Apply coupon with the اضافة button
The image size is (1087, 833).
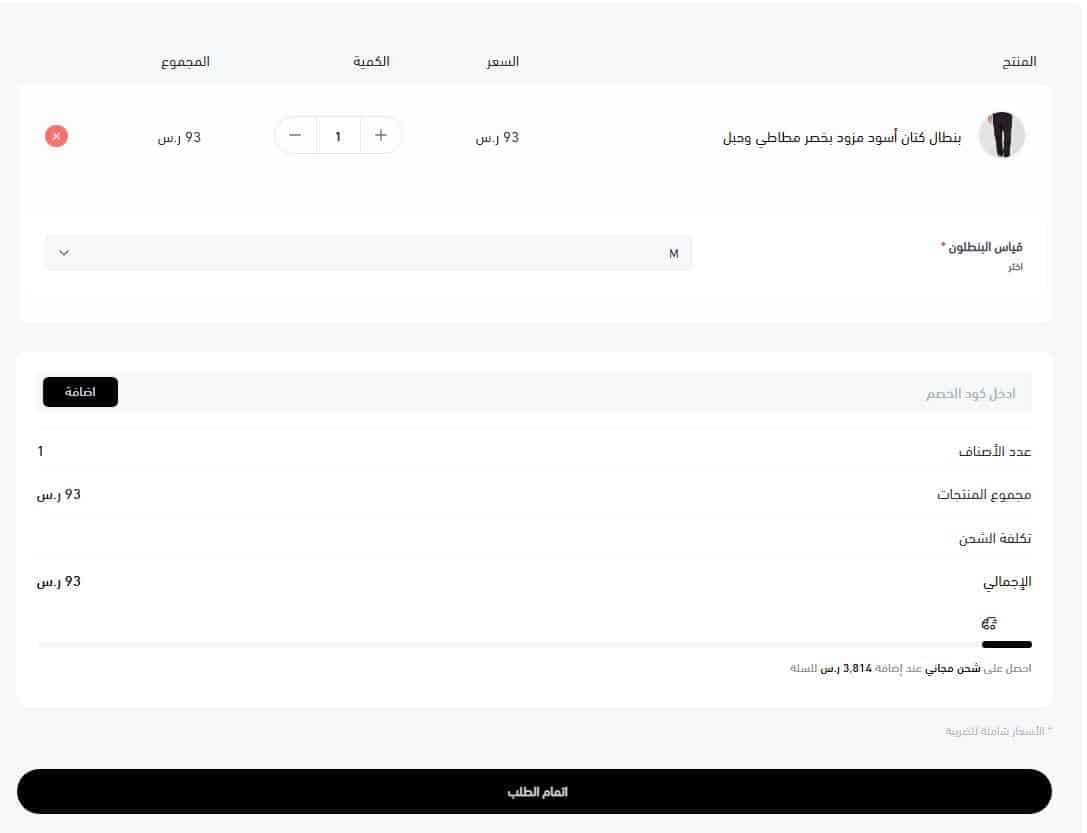80,392
